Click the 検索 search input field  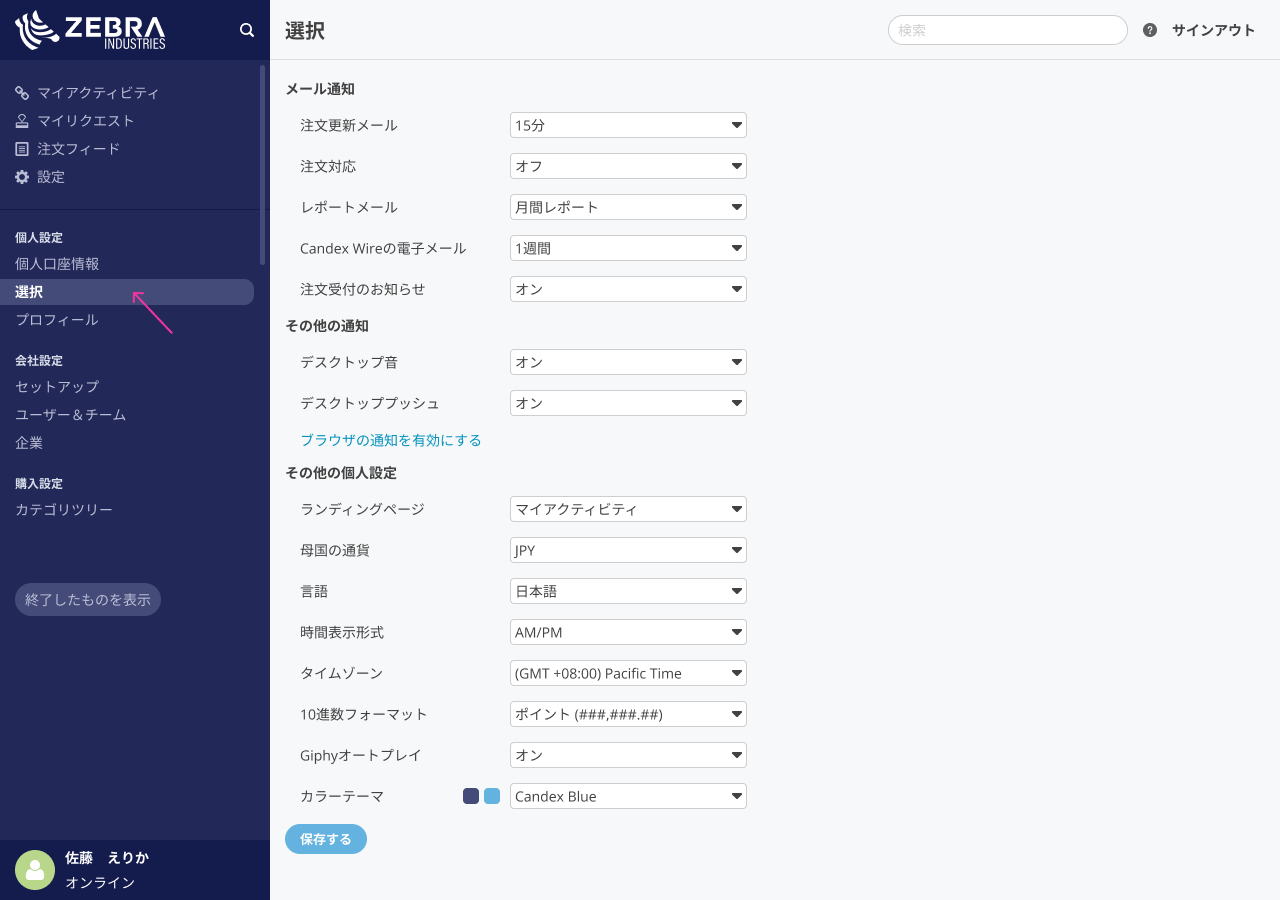pyautogui.click(x=1007, y=30)
